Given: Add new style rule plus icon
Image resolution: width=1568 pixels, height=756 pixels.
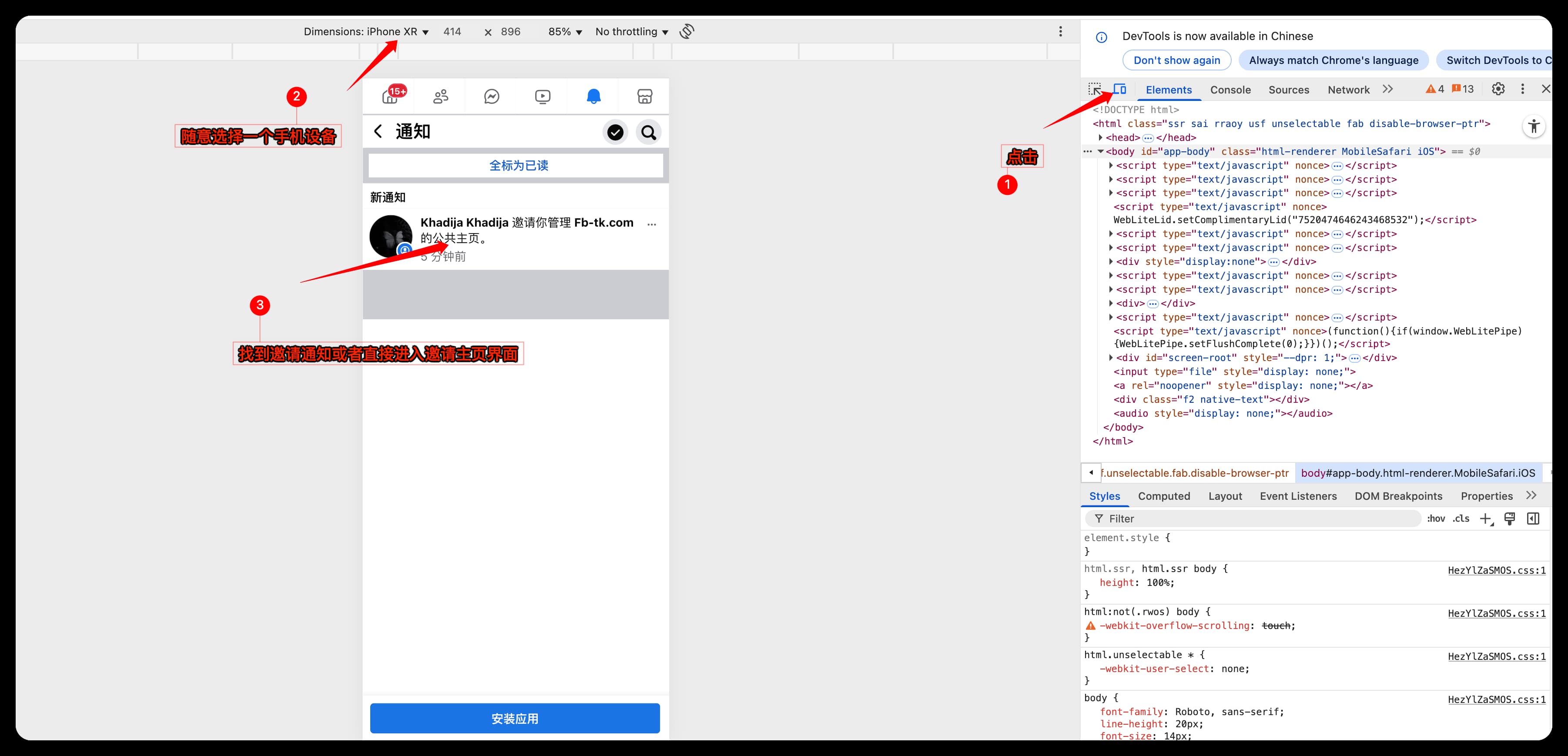Looking at the screenshot, I should (x=1486, y=518).
